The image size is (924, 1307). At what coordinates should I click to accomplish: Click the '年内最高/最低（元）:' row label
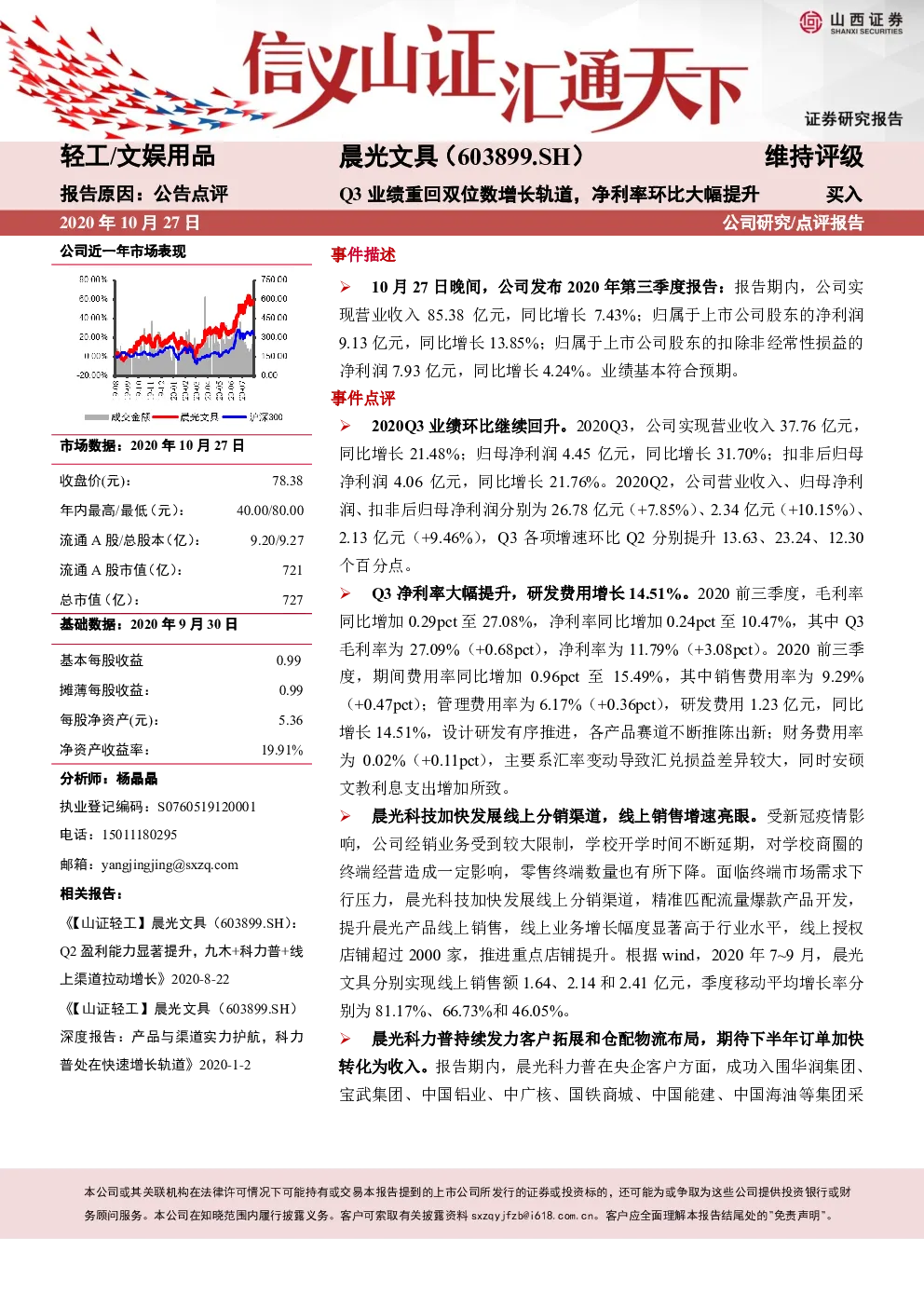(x=122, y=511)
